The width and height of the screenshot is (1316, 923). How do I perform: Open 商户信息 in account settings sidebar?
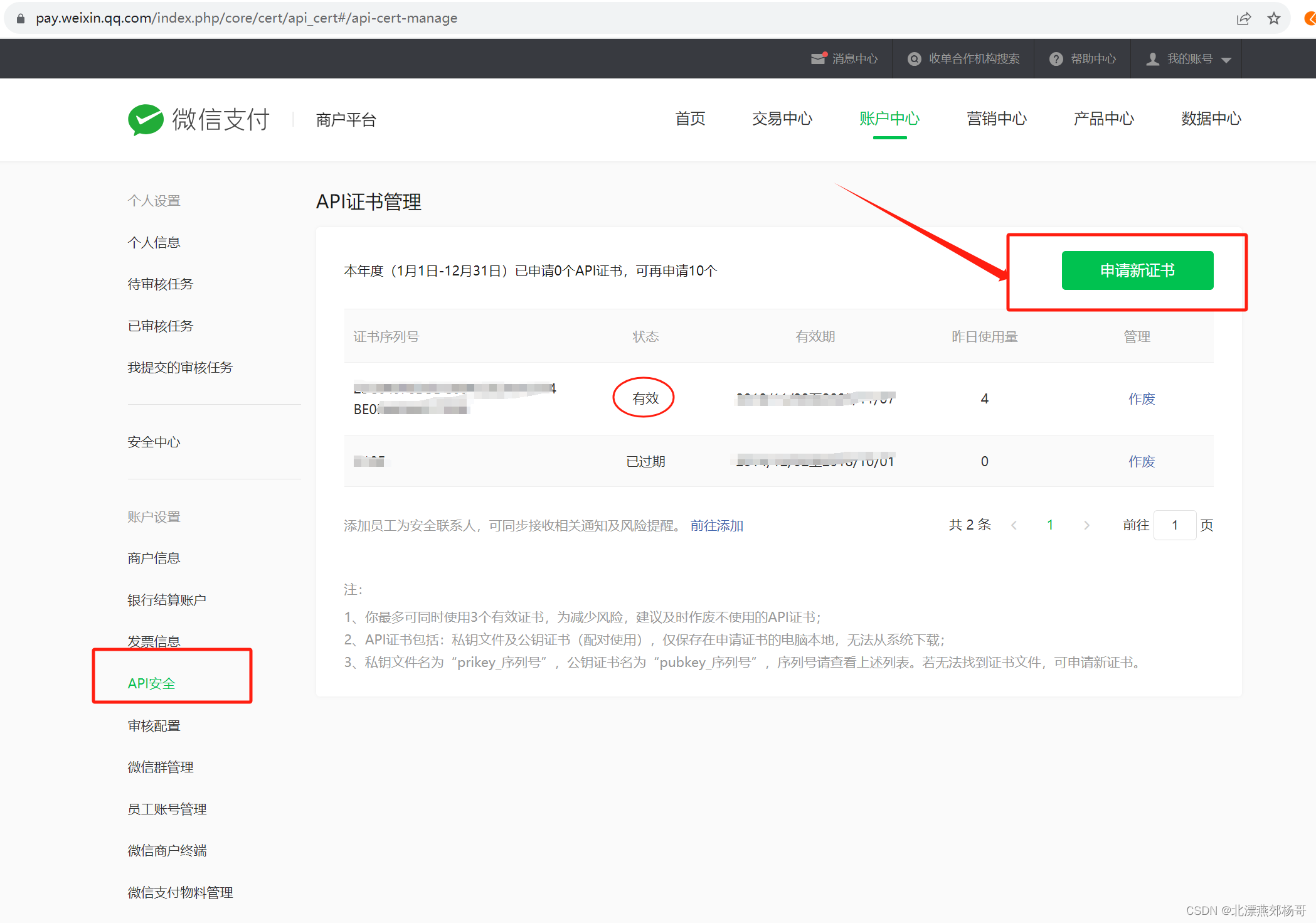(154, 558)
